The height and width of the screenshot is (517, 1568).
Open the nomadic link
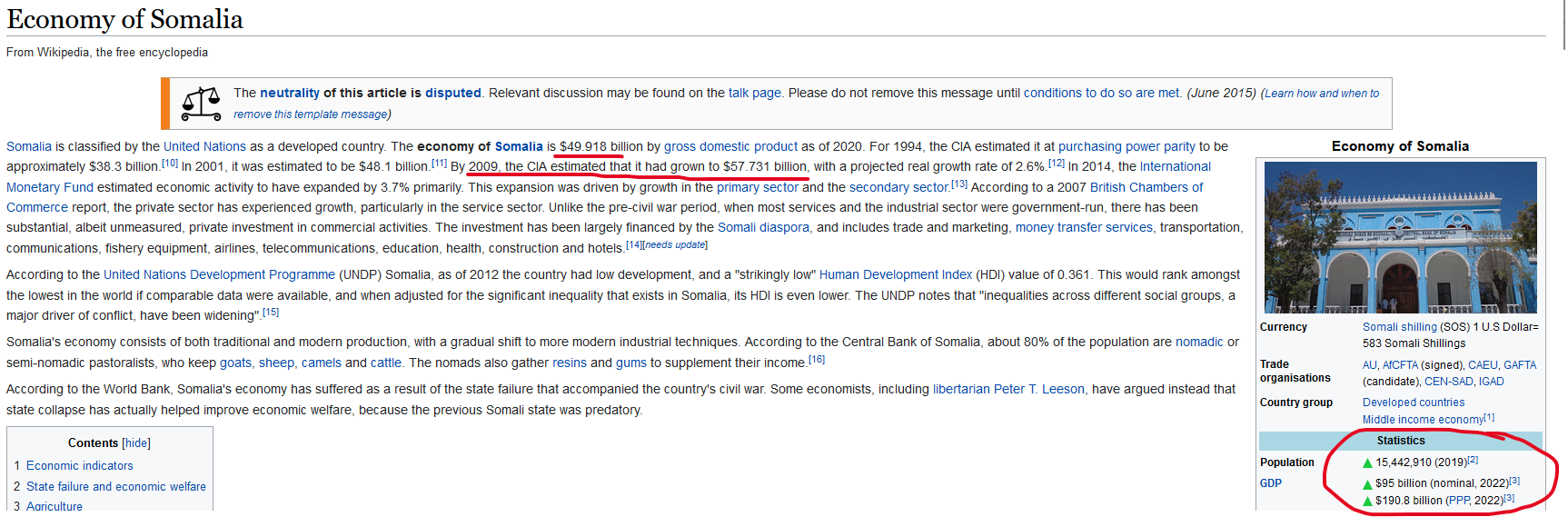(x=1199, y=342)
